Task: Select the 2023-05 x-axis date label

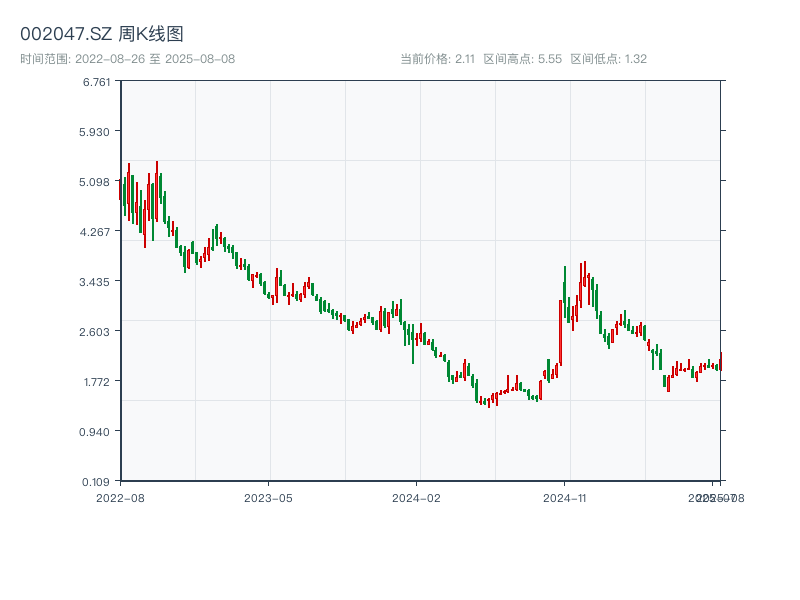Action: click(268, 497)
